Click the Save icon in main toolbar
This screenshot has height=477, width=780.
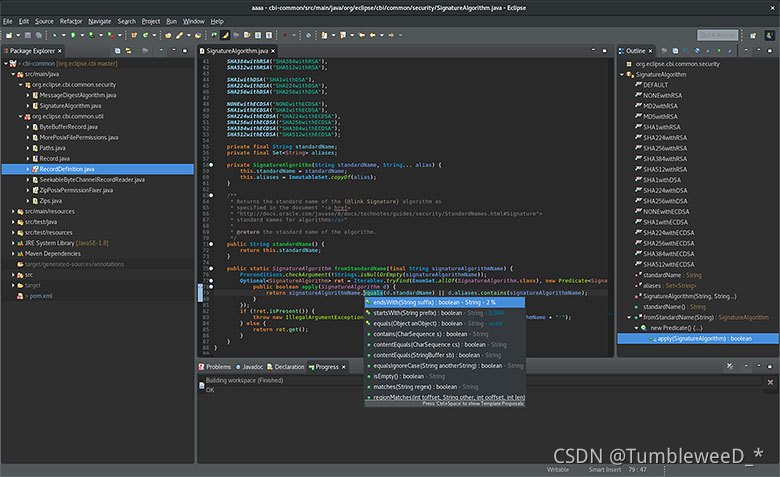coord(28,35)
